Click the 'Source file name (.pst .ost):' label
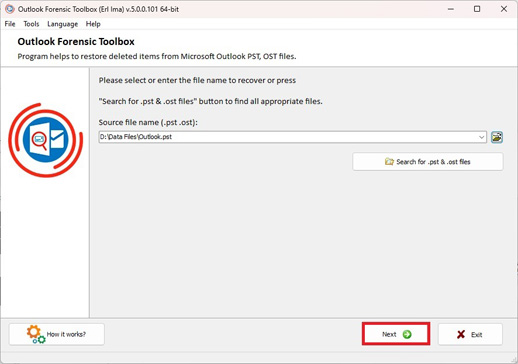The height and width of the screenshot is (364, 518). point(148,122)
